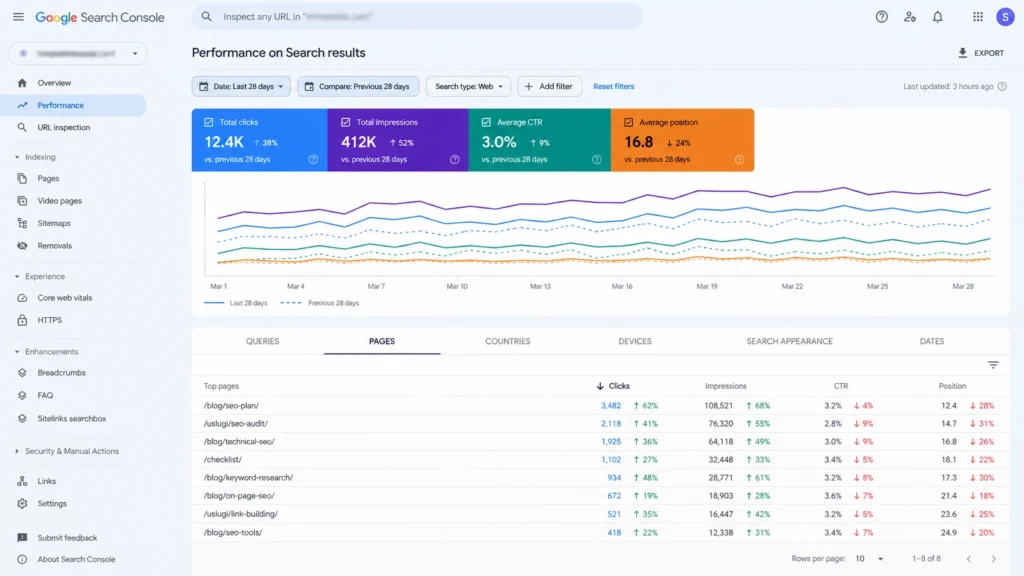This screenshot has width=1024, height=576.
Task: Go to previous page of results
Action: pyautogui.click(x=969, y=559)
